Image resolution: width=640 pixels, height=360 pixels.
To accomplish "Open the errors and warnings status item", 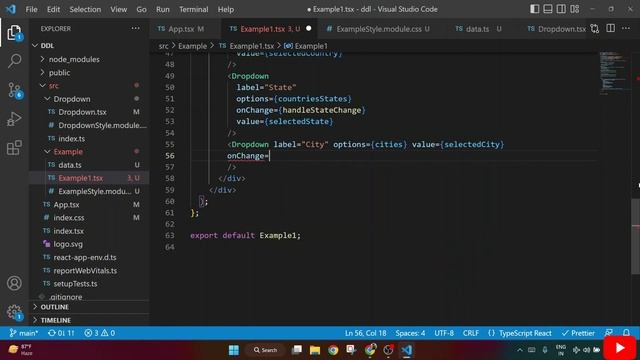I will click(x=100, y=333).
